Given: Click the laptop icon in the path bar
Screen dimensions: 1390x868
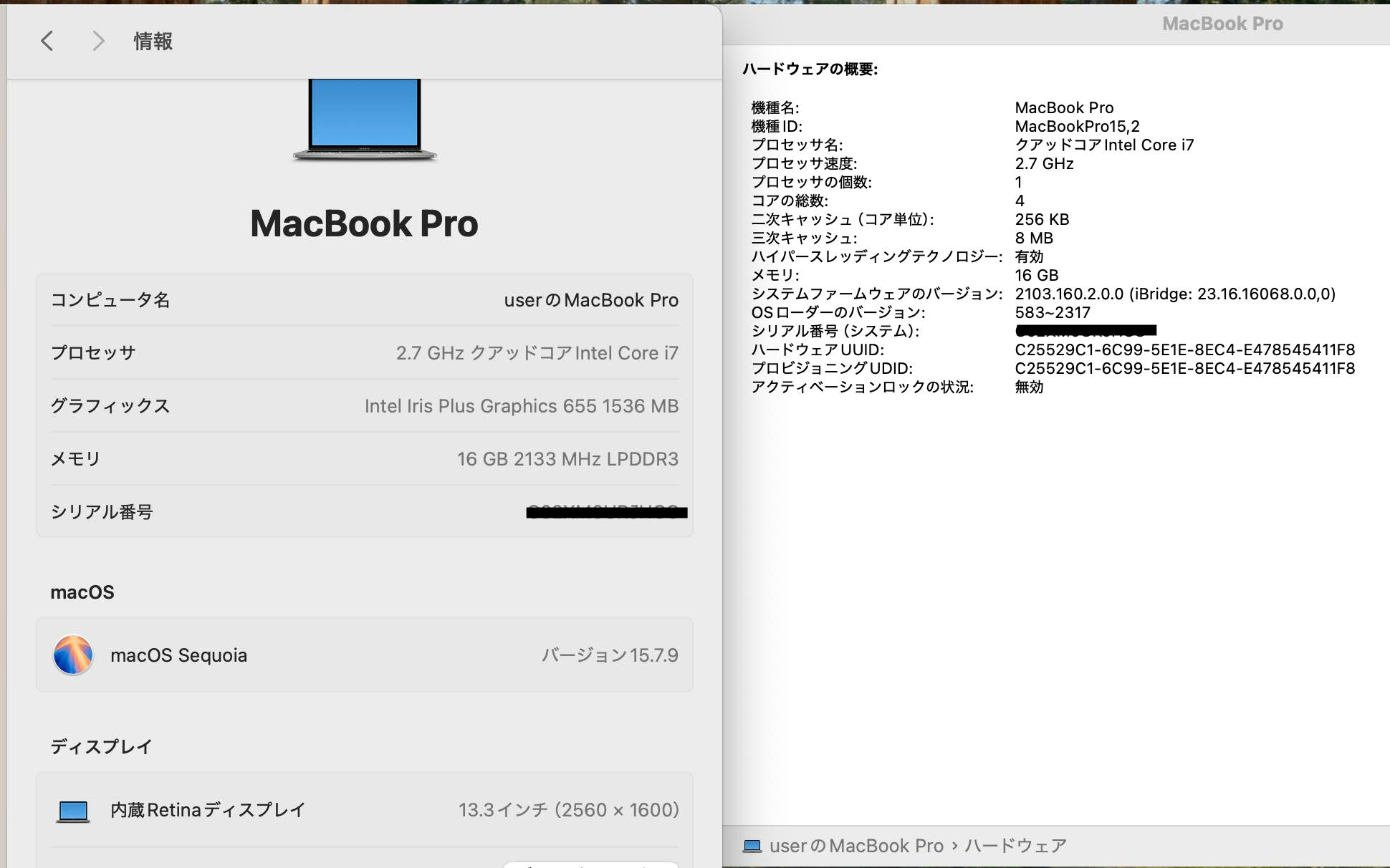Looking at the screenshot, I should (x=752, y=846).
